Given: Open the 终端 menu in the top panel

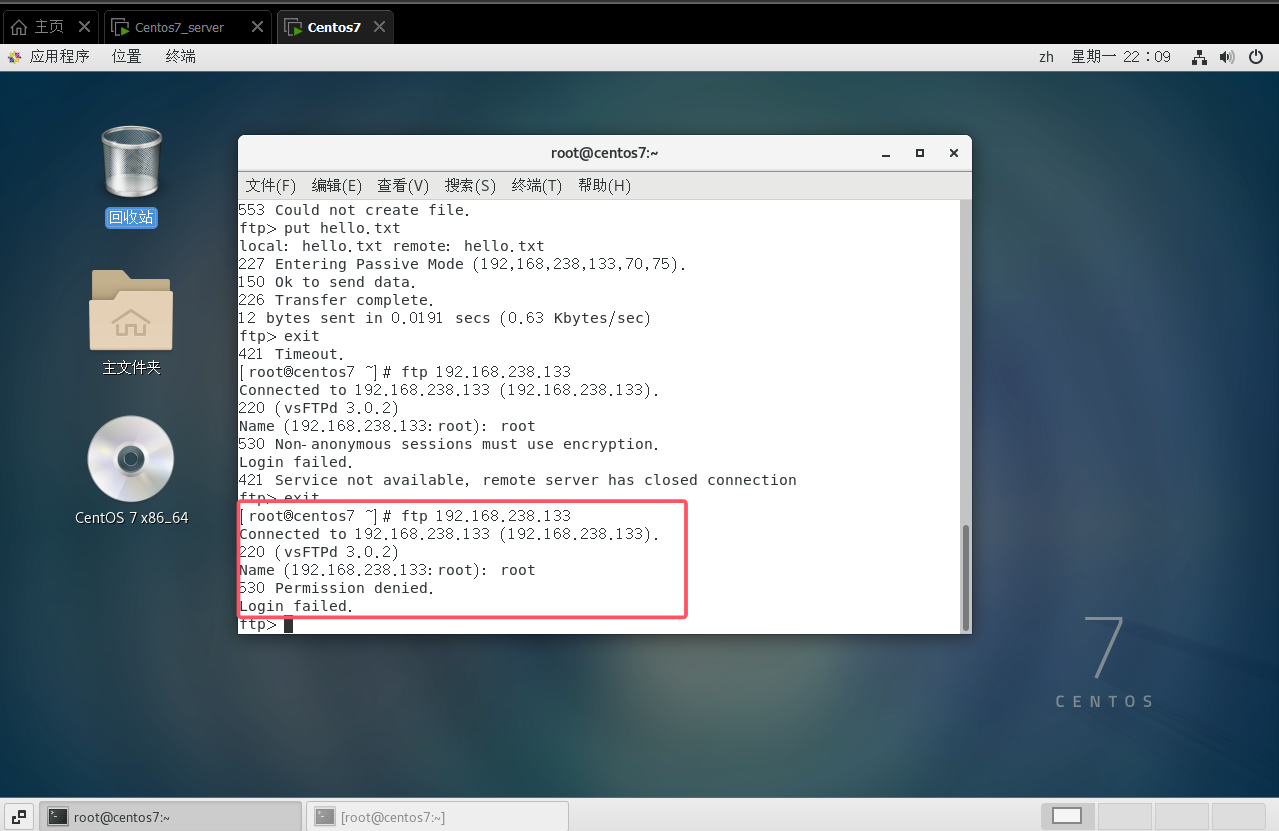Looking at the screenshot, I should point(181,57).
